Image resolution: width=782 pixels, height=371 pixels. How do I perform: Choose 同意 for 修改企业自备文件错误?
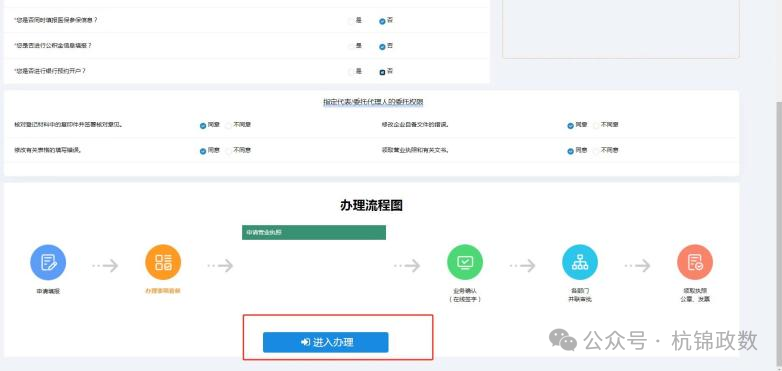570,126
